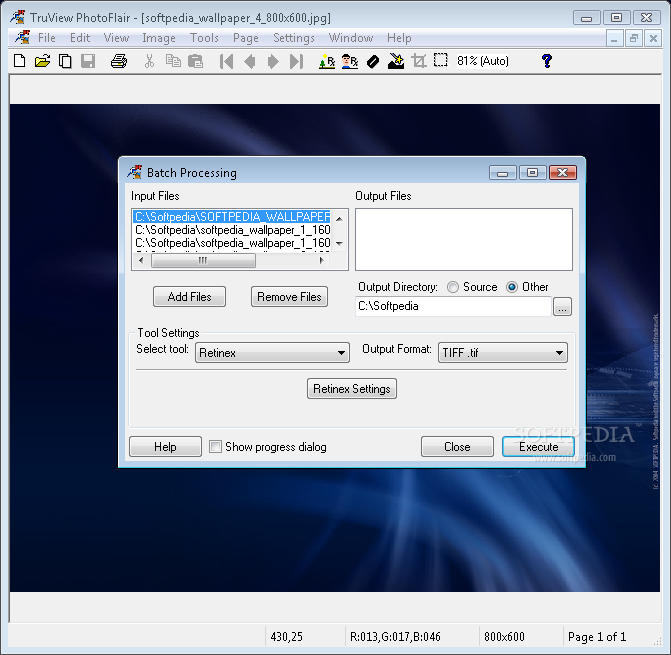Click the R:013,G:017,B:046 status text

point(395,637)
